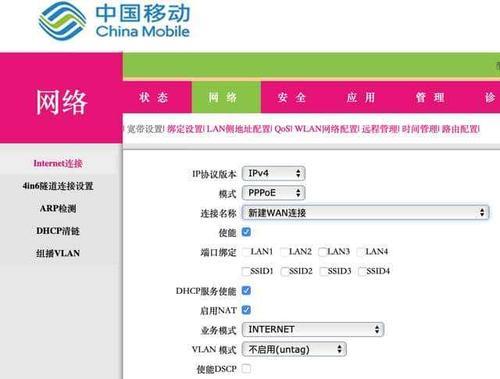500x379 pixels.
Task: Select 4in6隧道连接设置 in sidebar
Action: [58, 186]
